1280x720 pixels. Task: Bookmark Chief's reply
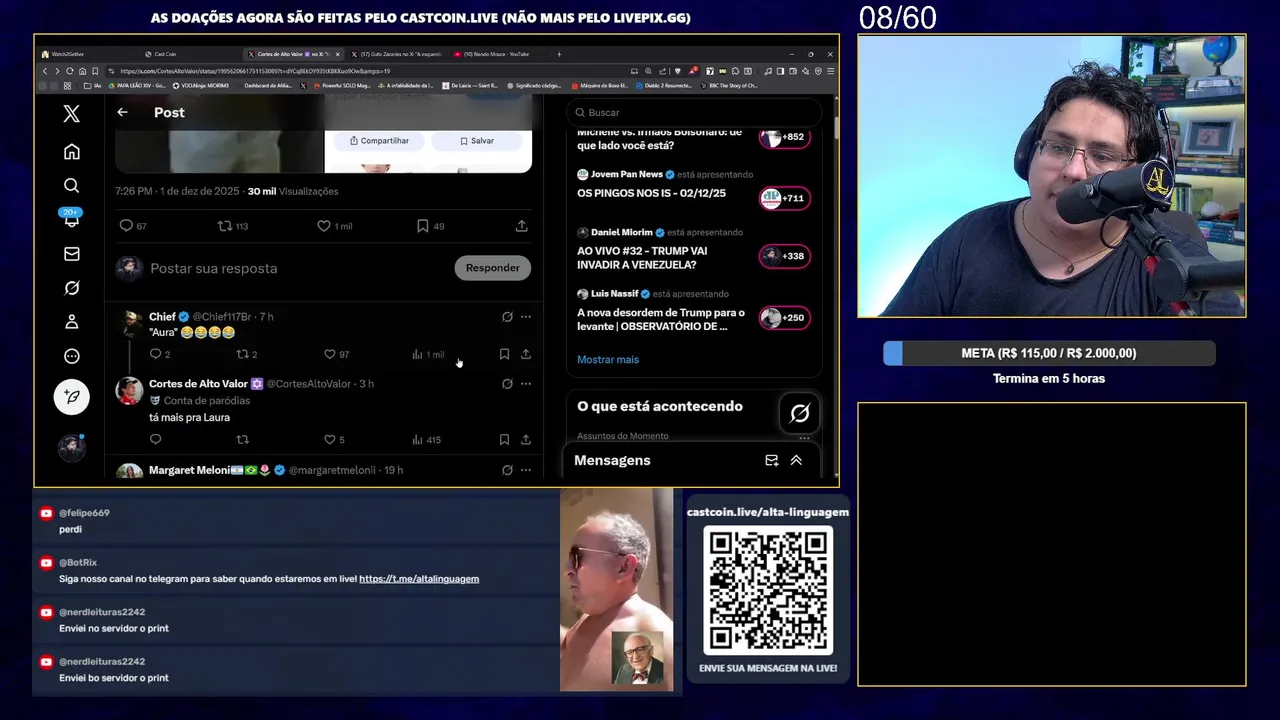tap(504, 354)
